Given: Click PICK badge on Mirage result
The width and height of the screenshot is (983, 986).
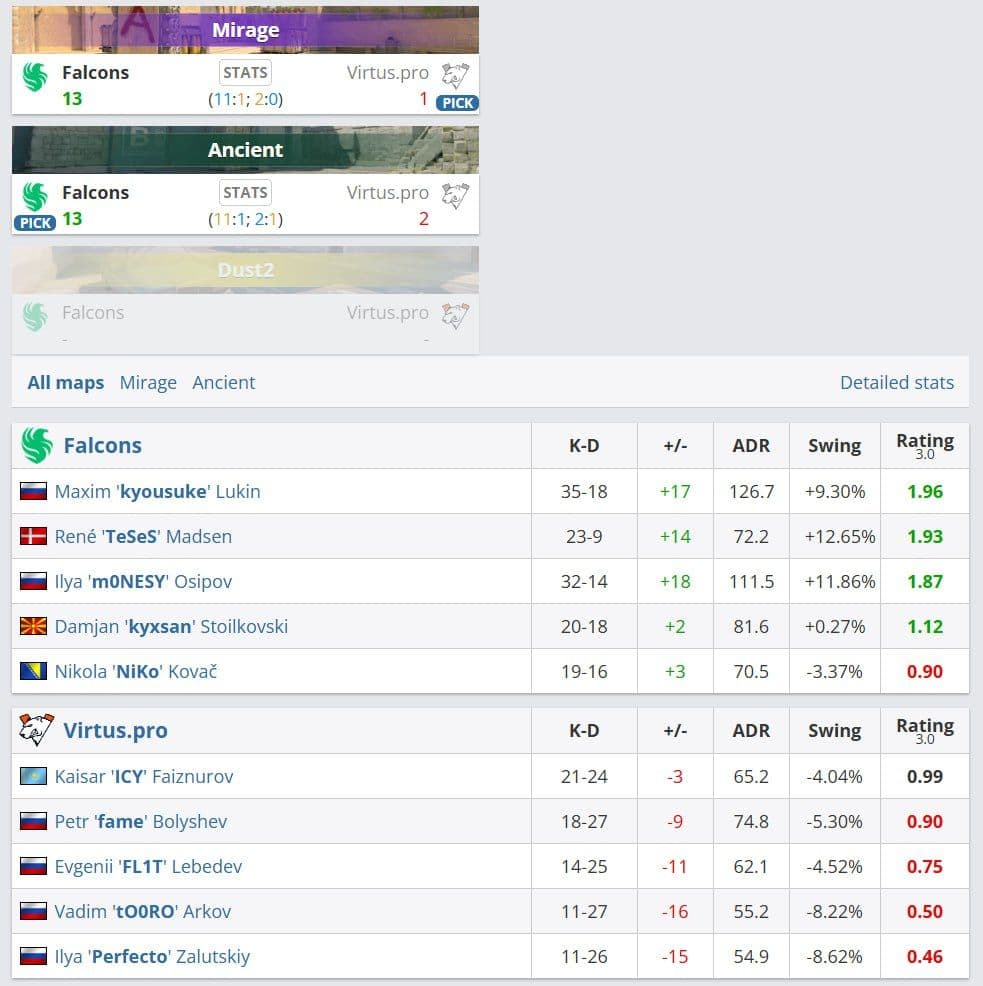Looking at the screenshot, I should coord(457,103).
